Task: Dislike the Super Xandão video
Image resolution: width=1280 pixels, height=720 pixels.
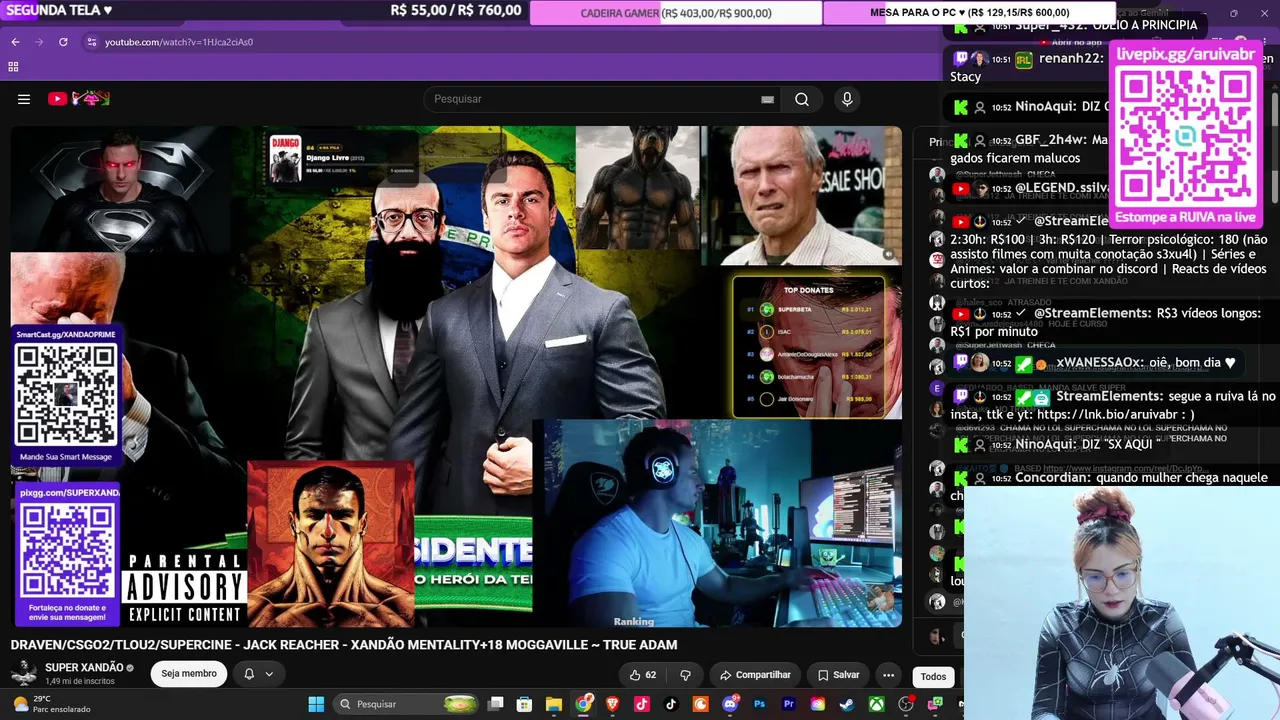Action: point(685,675)
